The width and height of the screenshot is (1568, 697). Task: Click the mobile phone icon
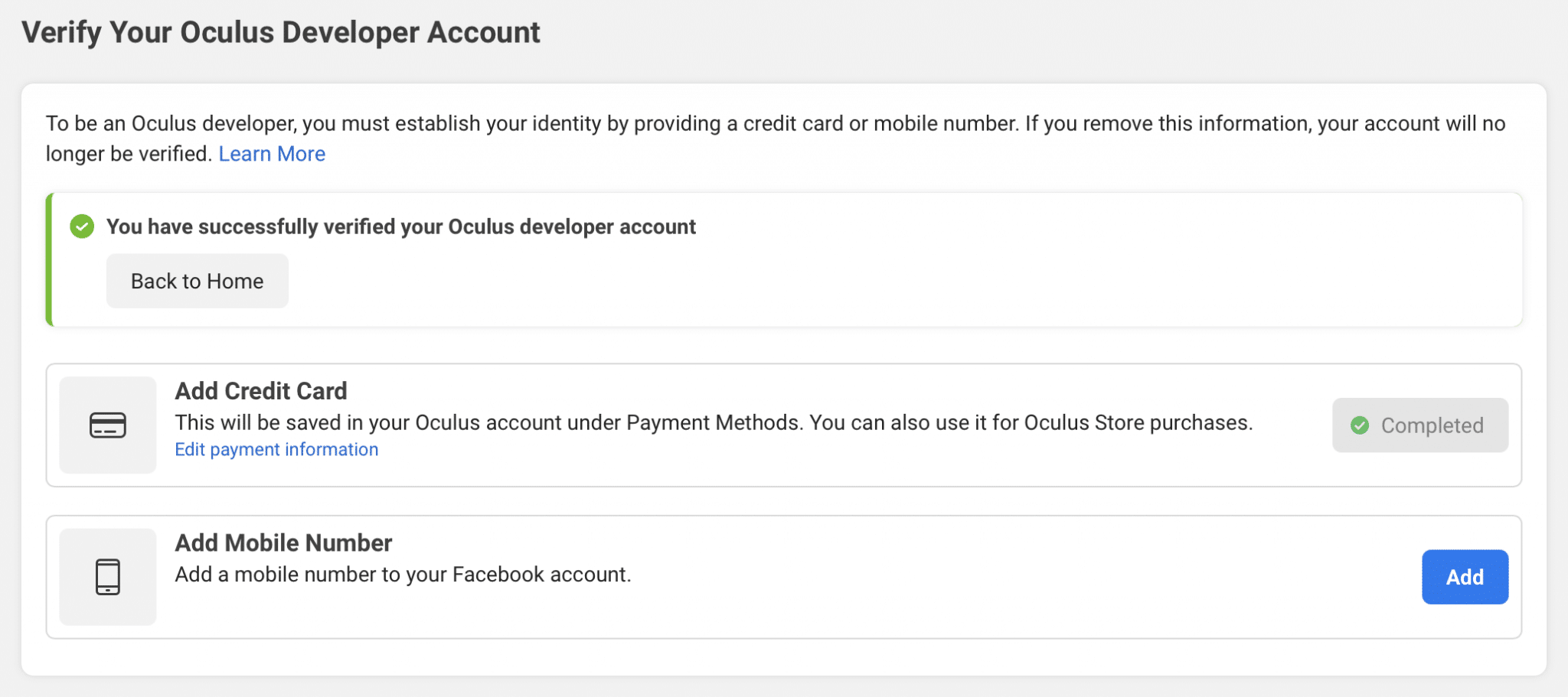click(x=108, y=577)
